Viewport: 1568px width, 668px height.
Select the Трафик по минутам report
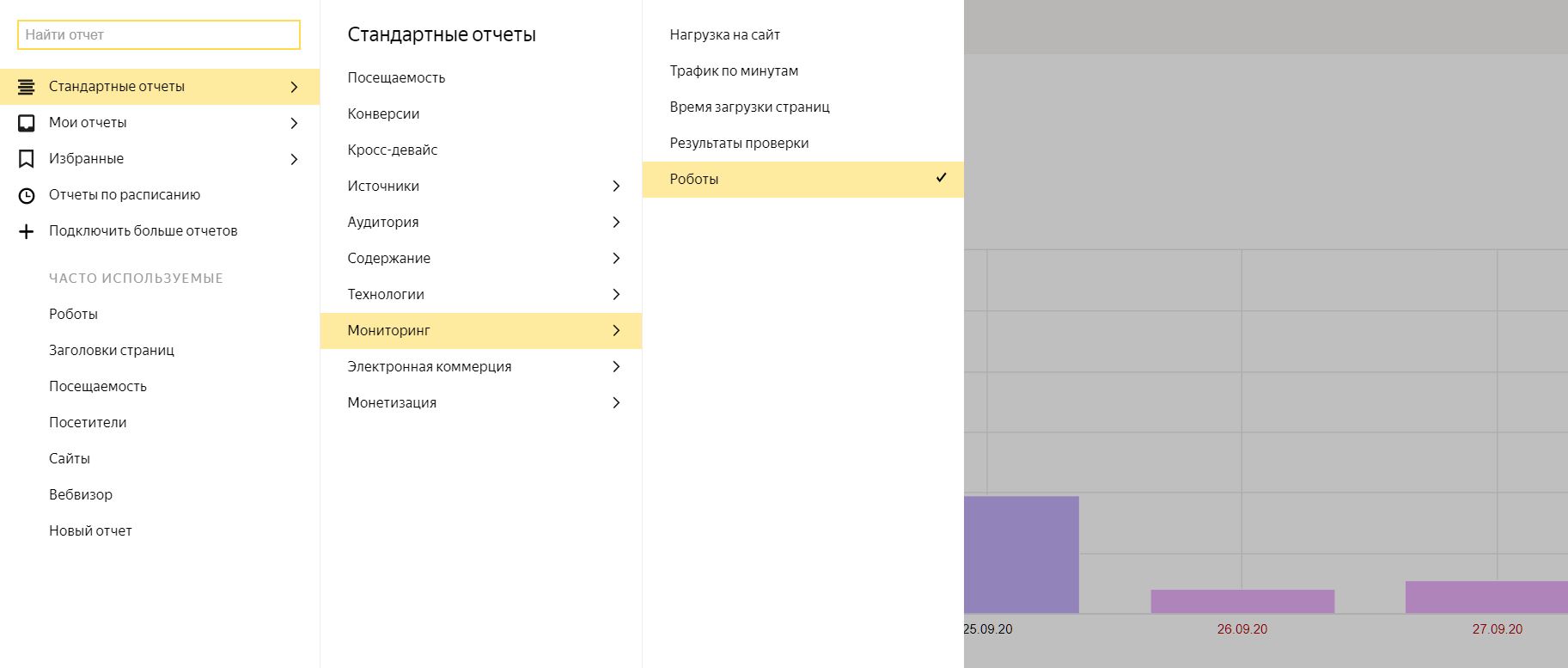coord(734,70)
